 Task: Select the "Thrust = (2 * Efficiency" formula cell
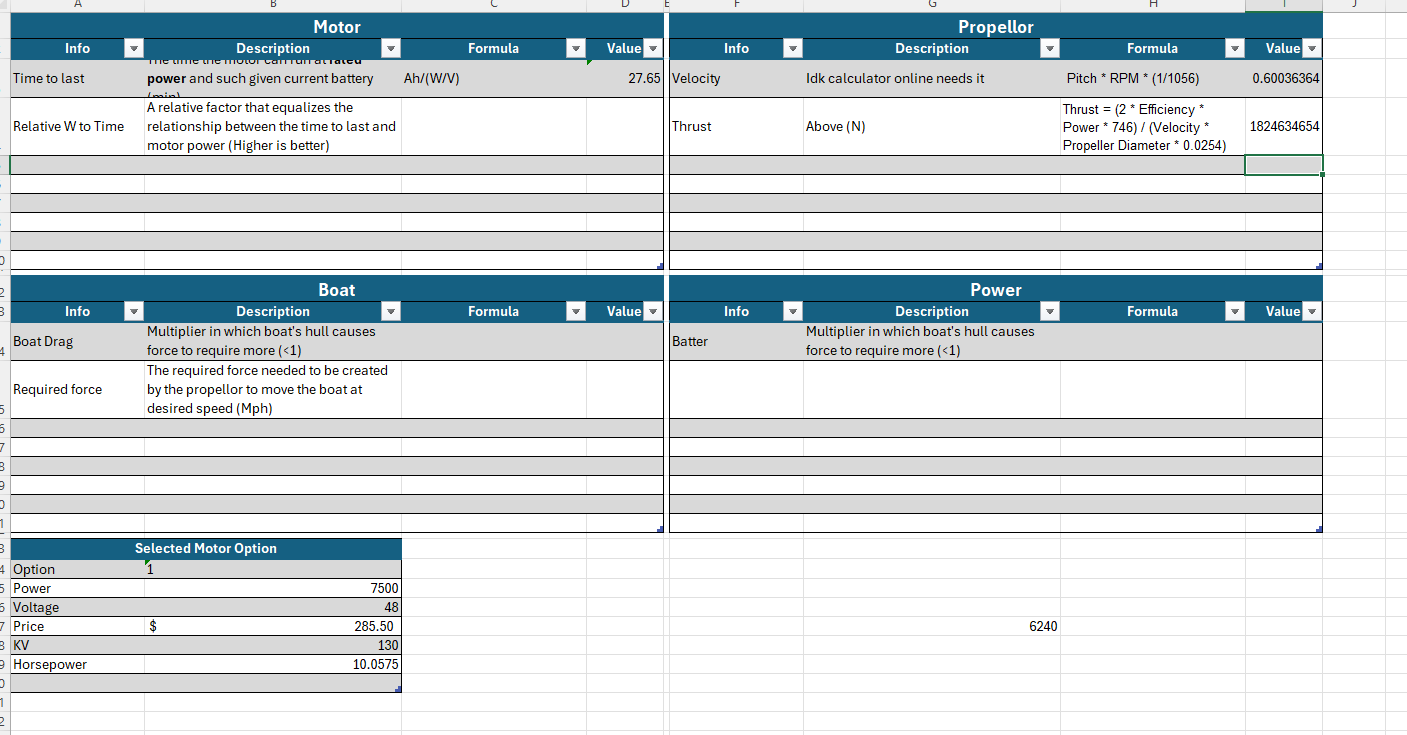1152,126
